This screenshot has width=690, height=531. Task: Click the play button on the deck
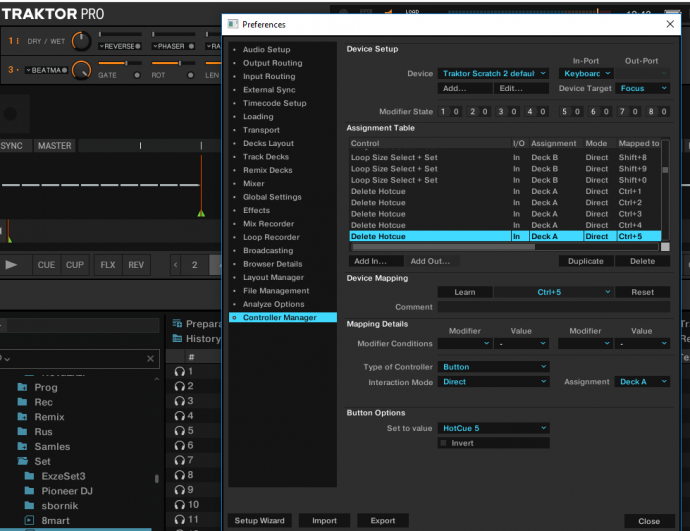[x=11, y=265]
